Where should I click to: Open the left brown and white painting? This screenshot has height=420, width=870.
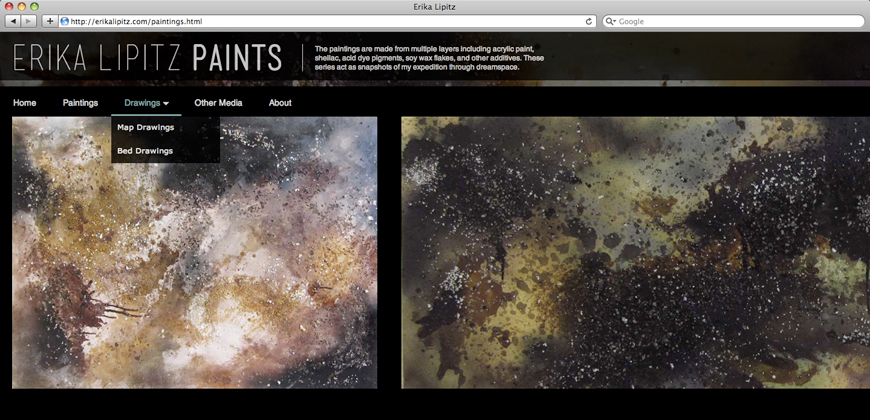point(194,270)
